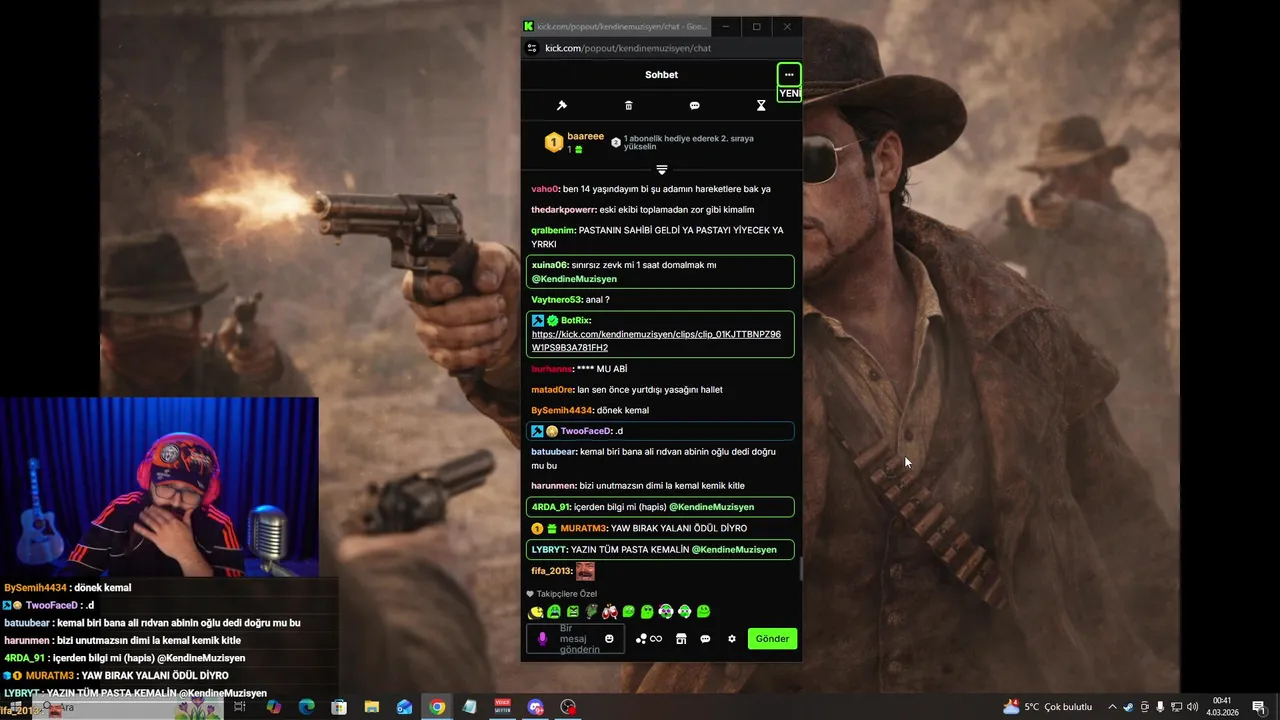Insert the green blob with pink headphones emote

tap(666, 611)
